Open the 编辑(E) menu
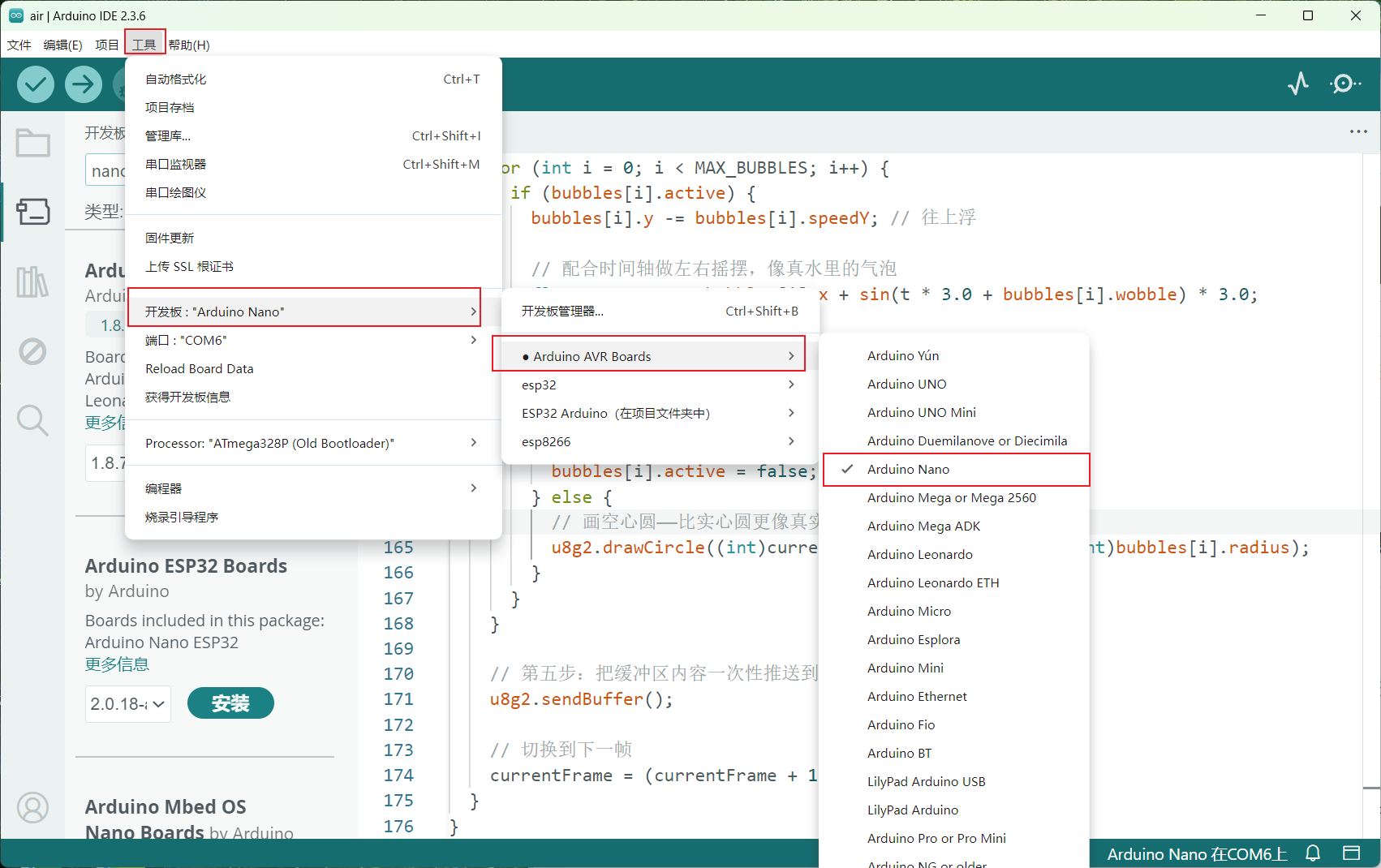Screen dimensions: 1381x868 [62, 45]
